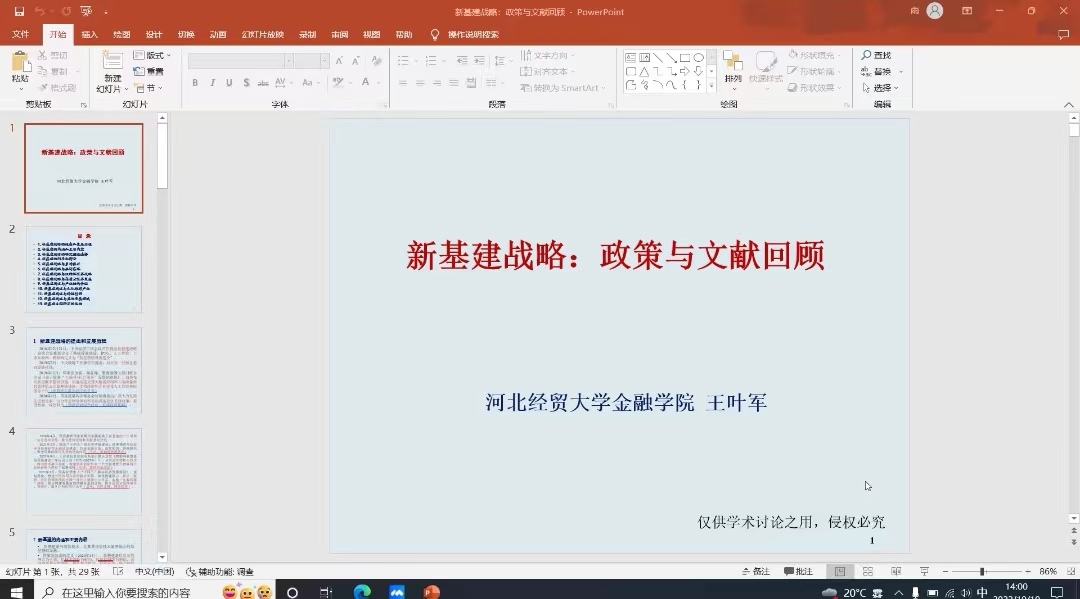Switch to Reading view icon
The height and width of the screenshot is (599, 1080).
(896, 571)
